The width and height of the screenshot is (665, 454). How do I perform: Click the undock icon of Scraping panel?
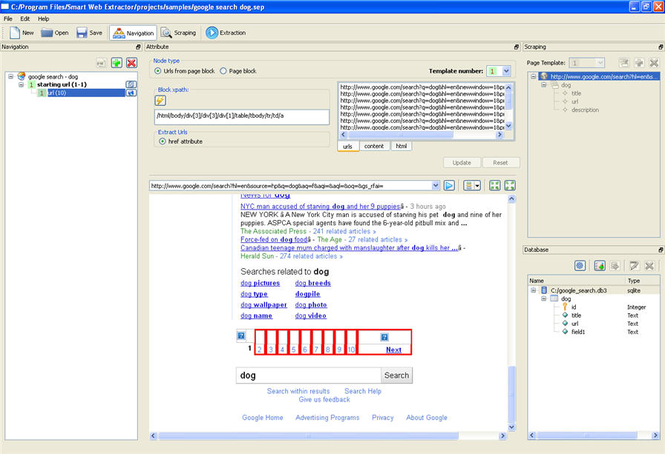(x=660, y=47)
